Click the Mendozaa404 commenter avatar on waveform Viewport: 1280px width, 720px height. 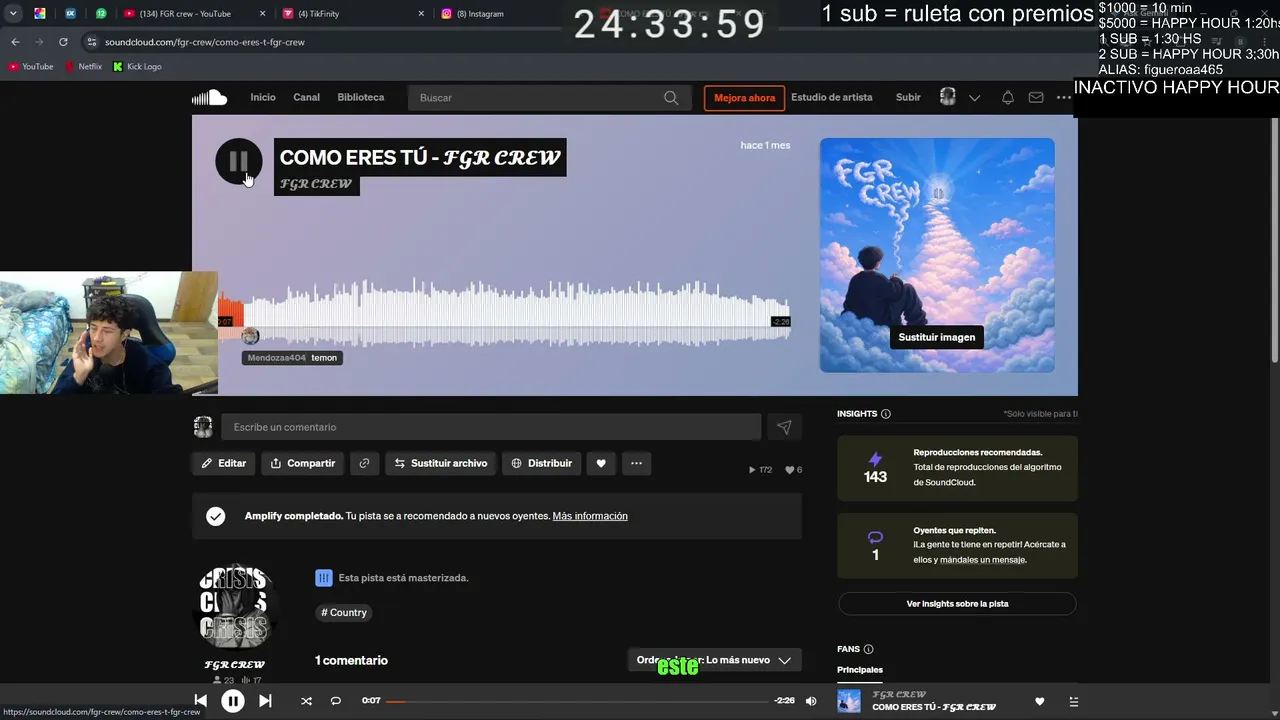tap(250, 336)
